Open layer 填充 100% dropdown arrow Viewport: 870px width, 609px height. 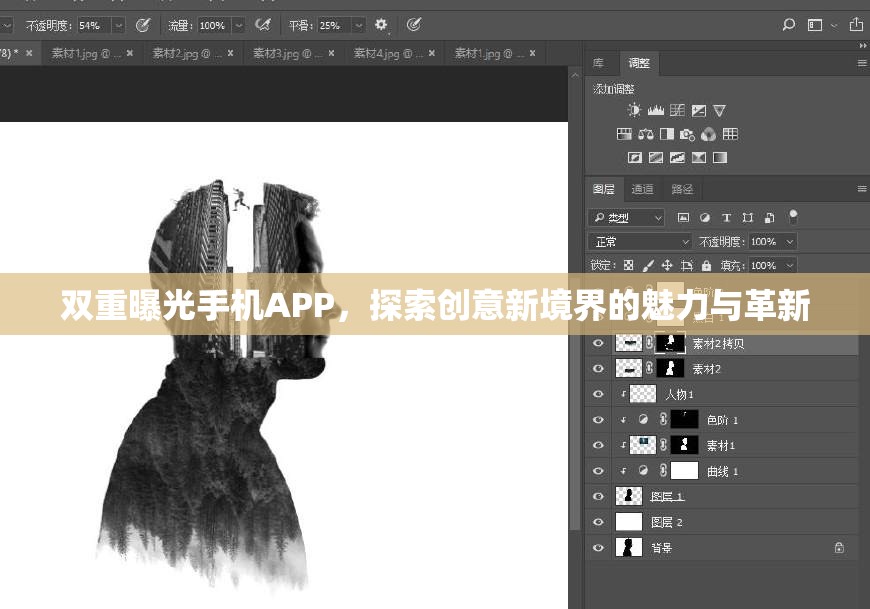coord(790,266)
